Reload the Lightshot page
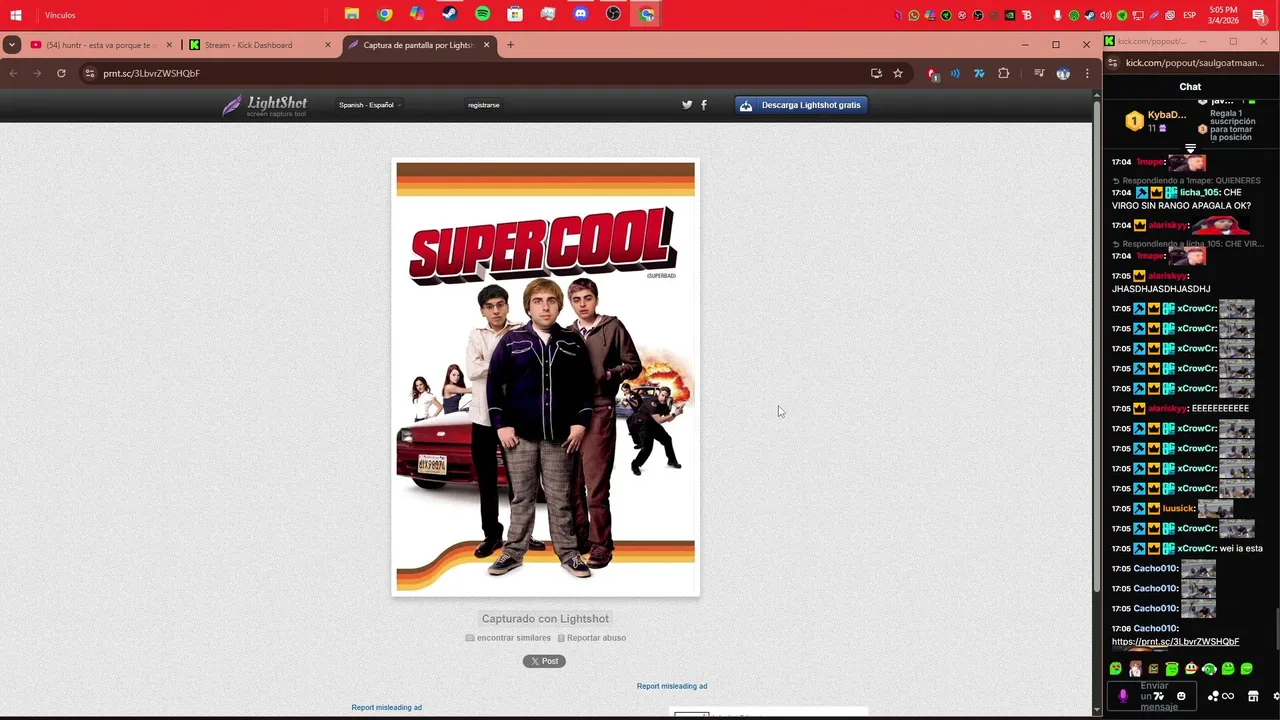Viewport: 1280px width, 720px height. point(61,73)
